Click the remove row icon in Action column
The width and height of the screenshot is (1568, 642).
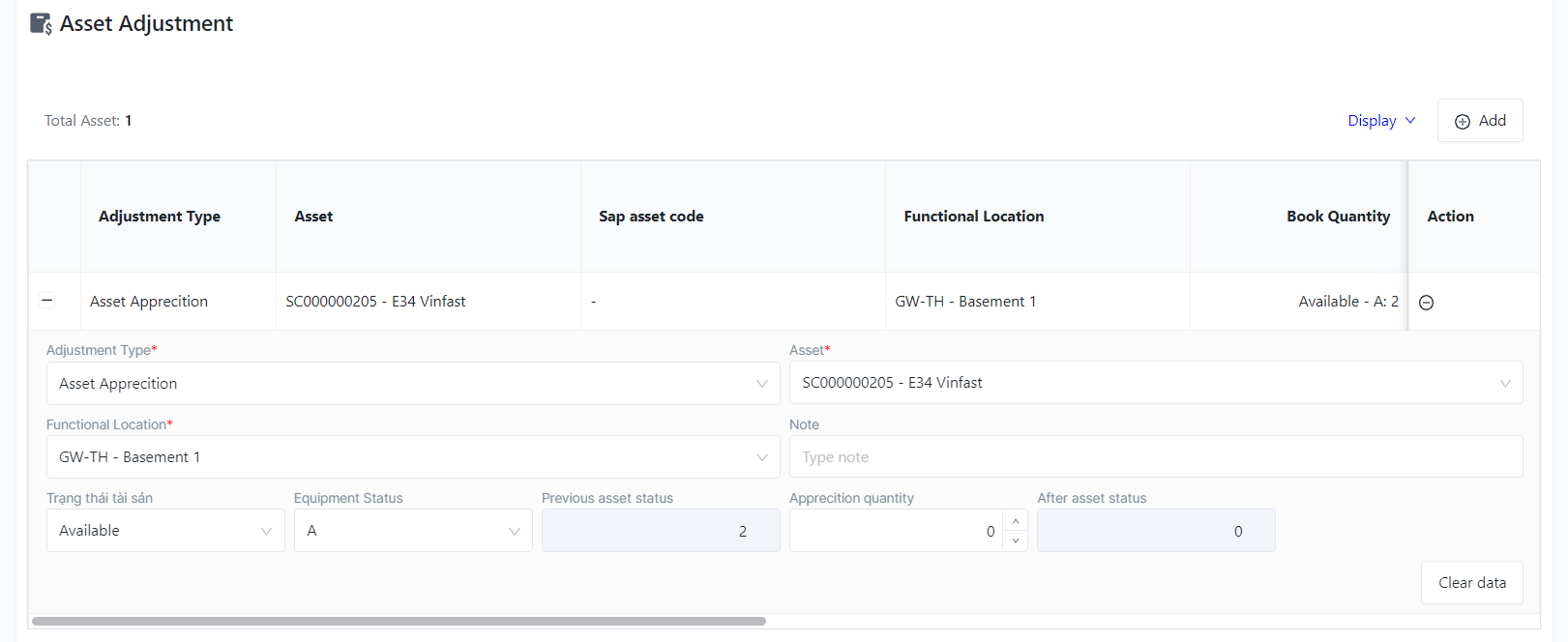click(1426, 303)
